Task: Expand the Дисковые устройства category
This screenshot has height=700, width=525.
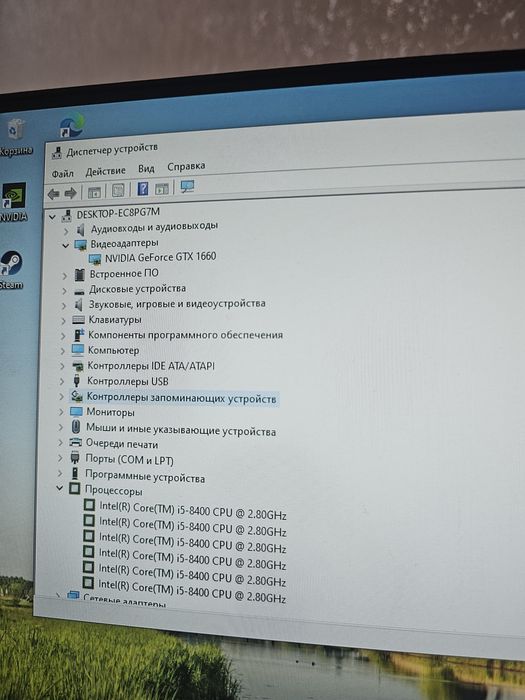Action: [64, 292]
